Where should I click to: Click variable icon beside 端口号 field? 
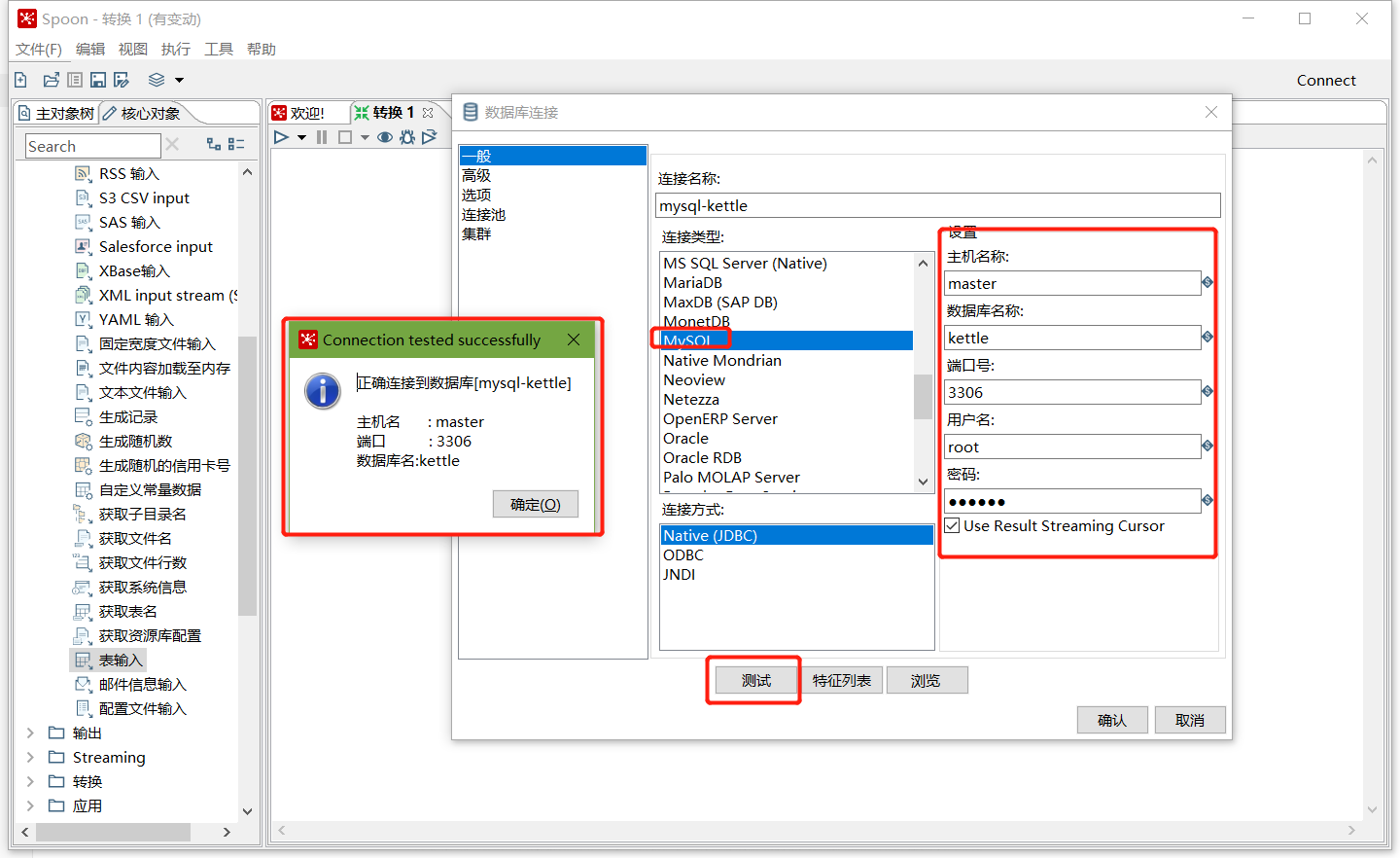[x=1207, y=391]
